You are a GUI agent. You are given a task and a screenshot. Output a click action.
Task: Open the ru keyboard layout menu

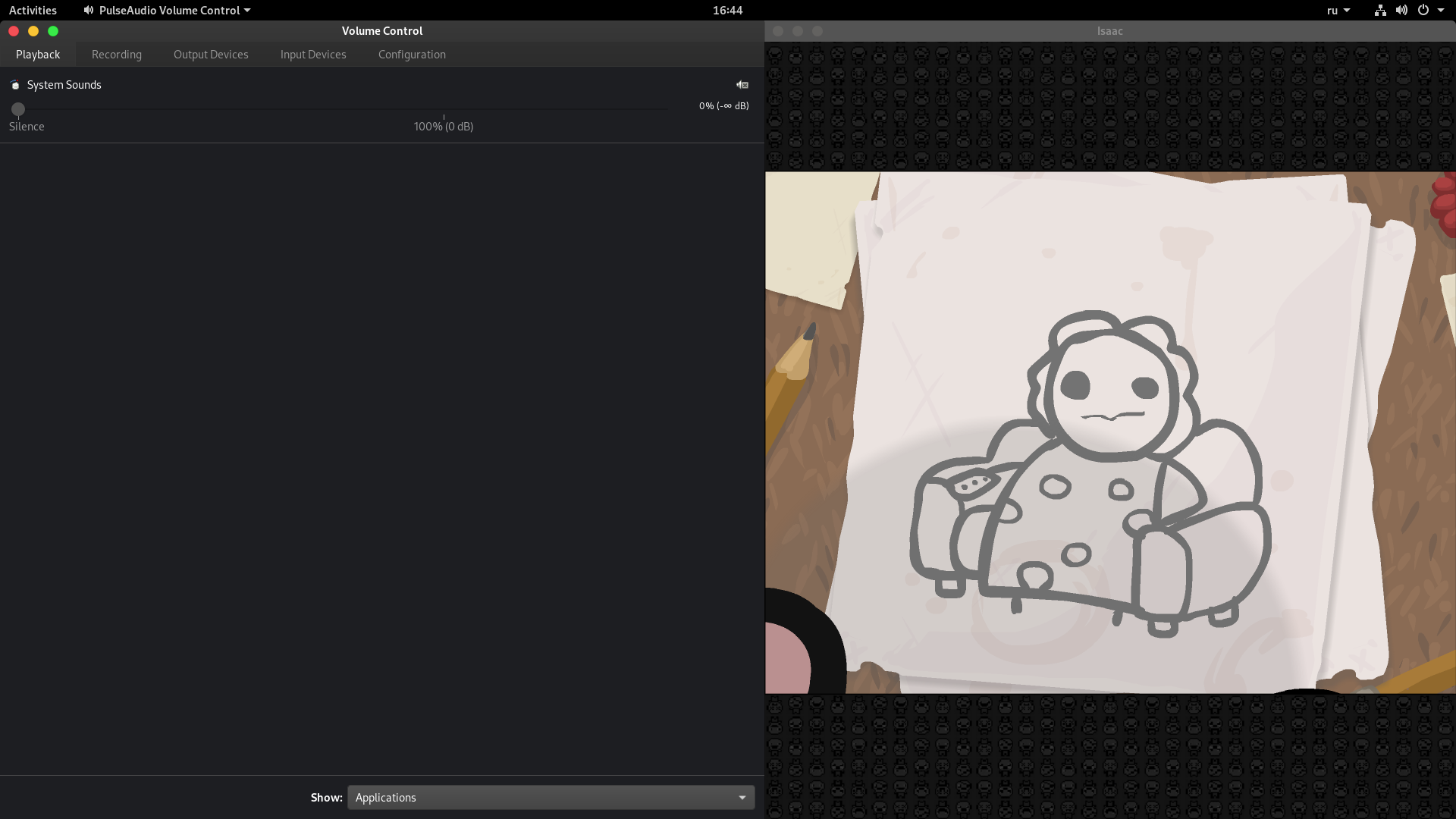pos(1338,10)
